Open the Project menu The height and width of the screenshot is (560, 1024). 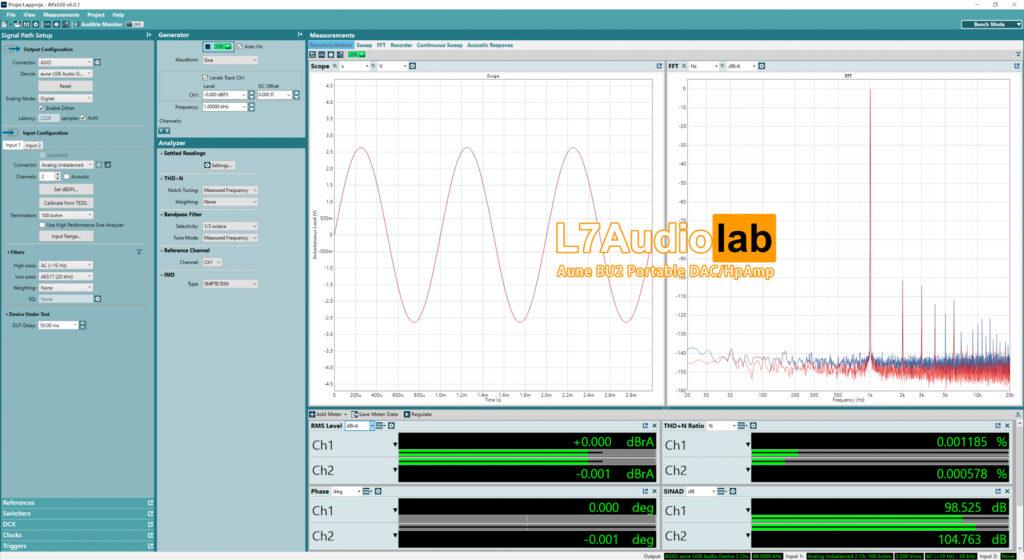point(96,14)
